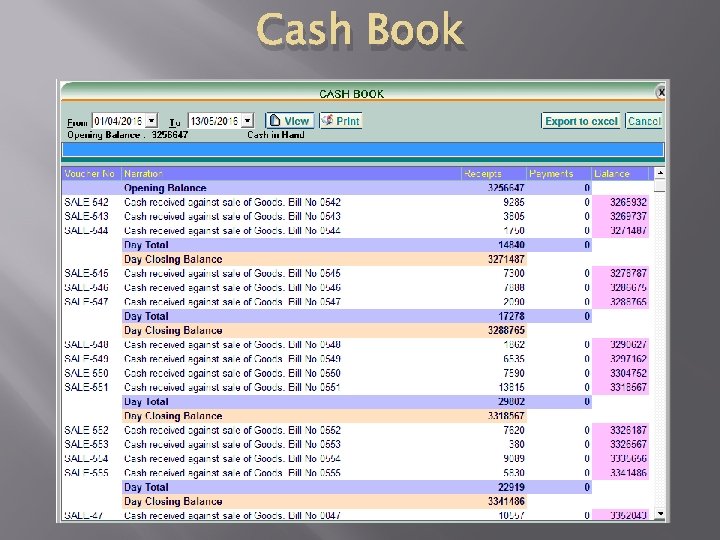The width and height of the screenshot is (720, 540).
Task: Select voucher SALE-551 row
Action: 355,387
